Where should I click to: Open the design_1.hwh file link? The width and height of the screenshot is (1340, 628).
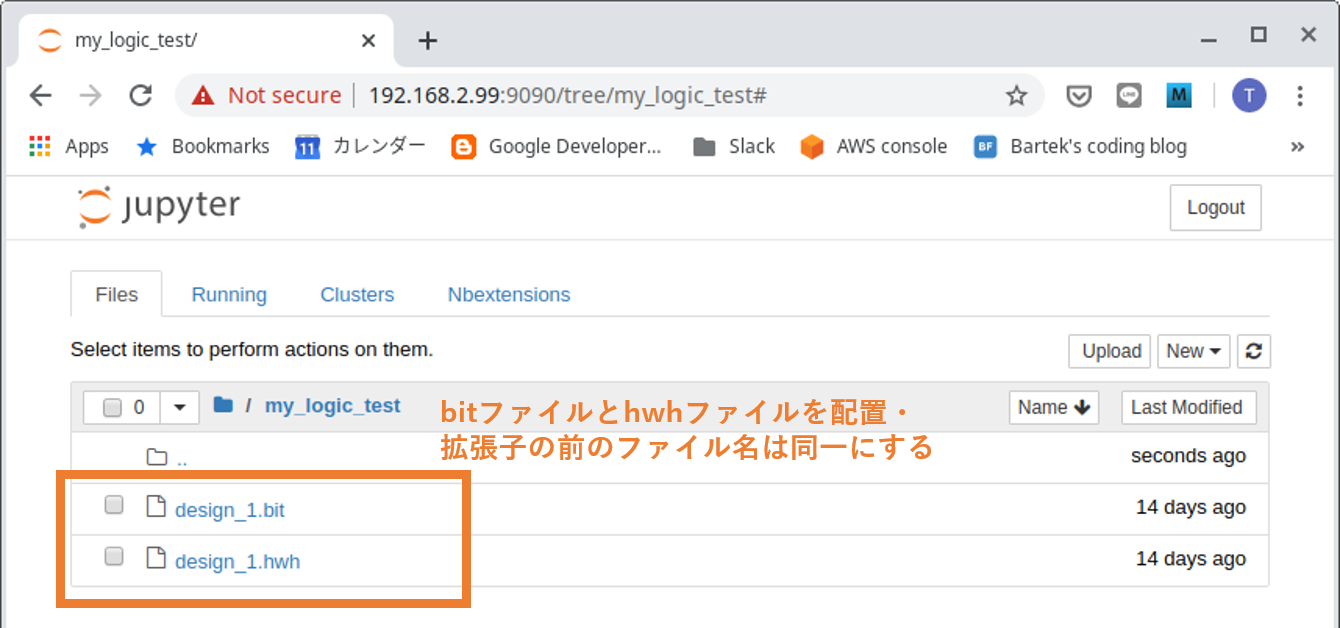point(237,562)
